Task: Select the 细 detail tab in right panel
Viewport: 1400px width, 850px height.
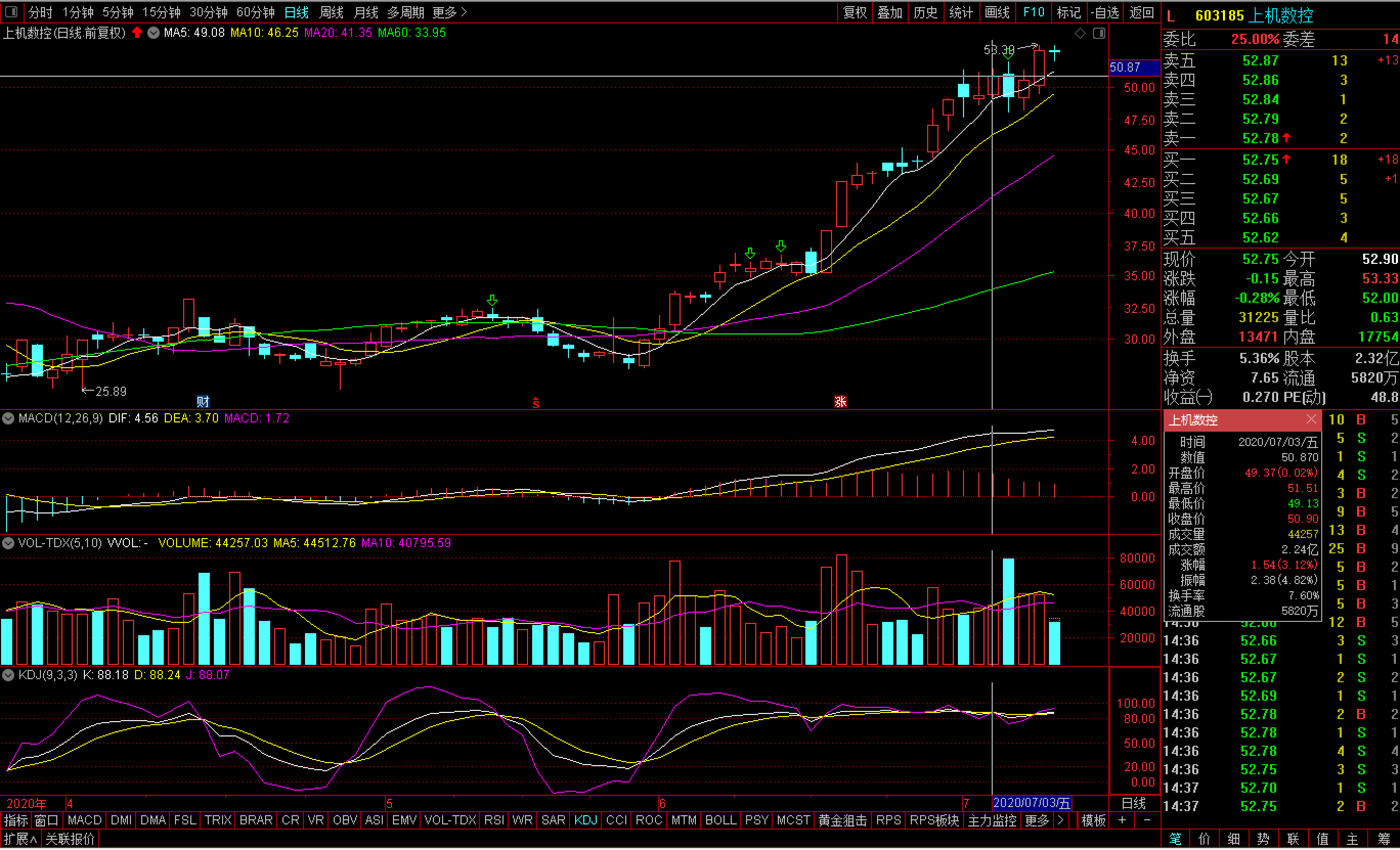Action: coord(1234,839)
